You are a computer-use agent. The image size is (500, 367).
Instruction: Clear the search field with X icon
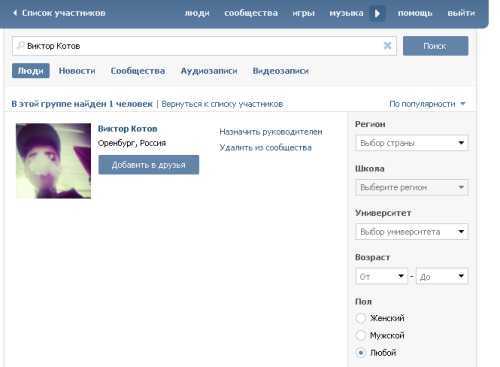click(387, 46)
